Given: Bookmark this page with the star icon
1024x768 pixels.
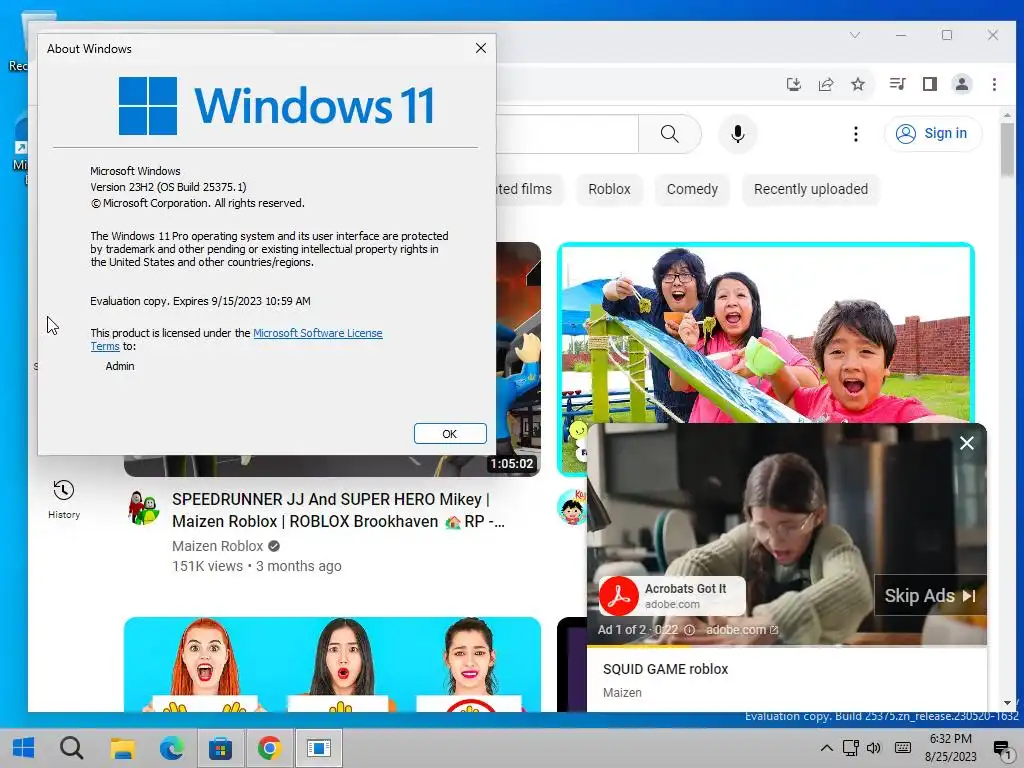Looking at the screenshot, I should click(x=857, y=84).
